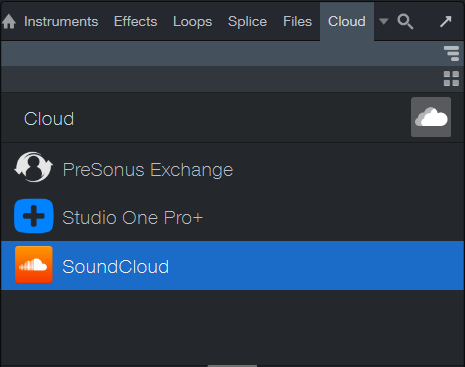Select the PreSonus Exchange entry
The width and height of the screenshot is (465, 367).
pyautogui.click(x=233, y=168)
